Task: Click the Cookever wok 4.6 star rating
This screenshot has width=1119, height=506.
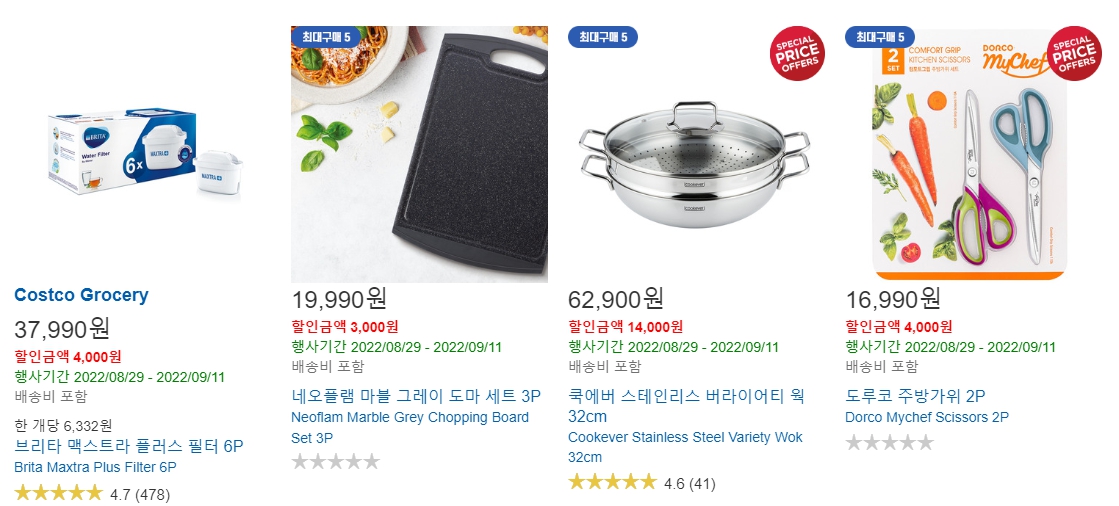Action: [x=642, y=483]
